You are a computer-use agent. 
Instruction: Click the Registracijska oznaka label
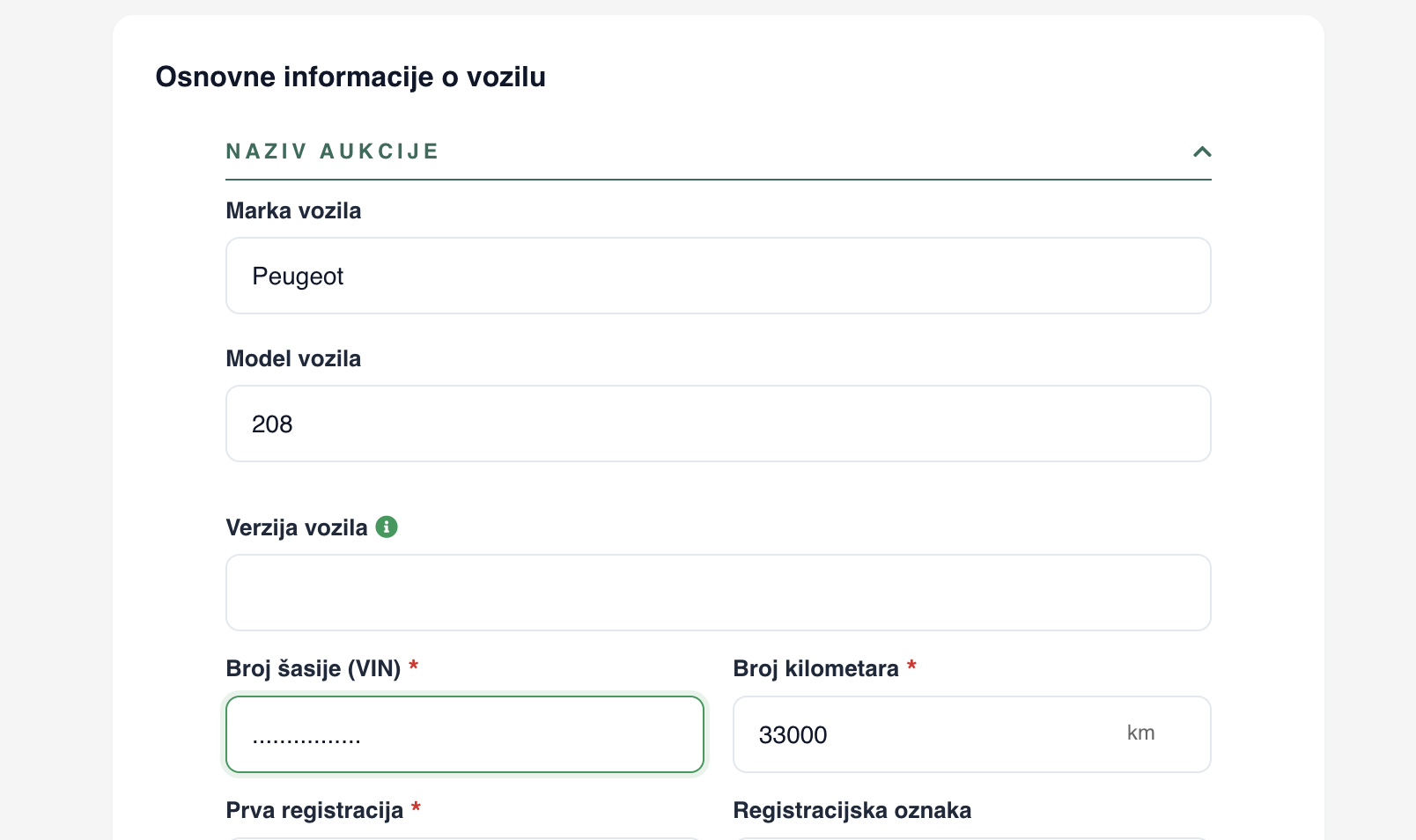click(852, 810)
